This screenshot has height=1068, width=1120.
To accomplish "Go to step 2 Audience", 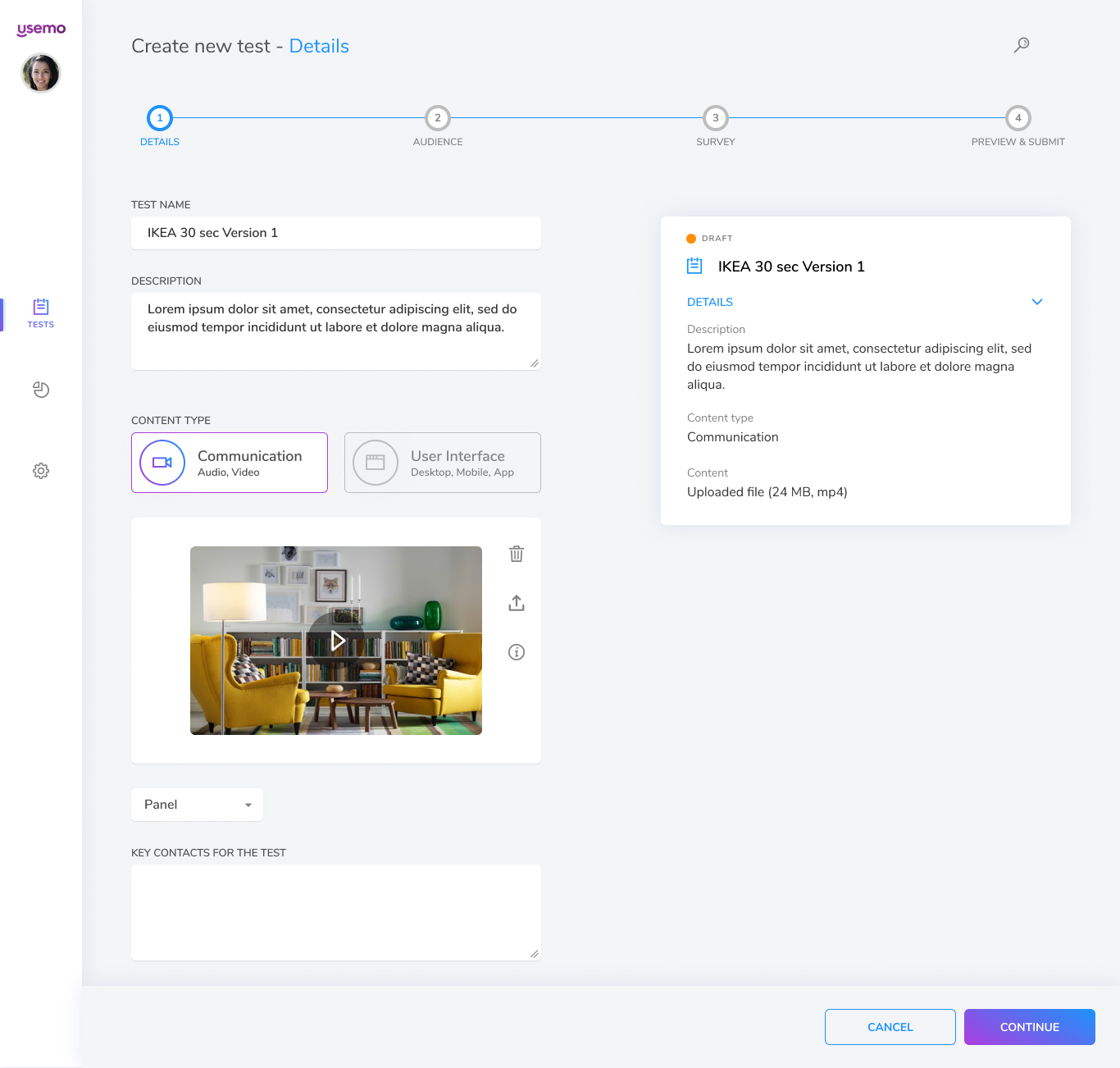I will coord(438,118).
